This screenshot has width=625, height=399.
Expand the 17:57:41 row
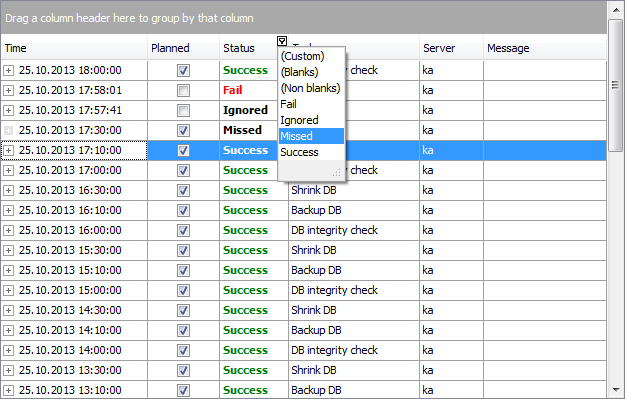(x=8, y=110)
